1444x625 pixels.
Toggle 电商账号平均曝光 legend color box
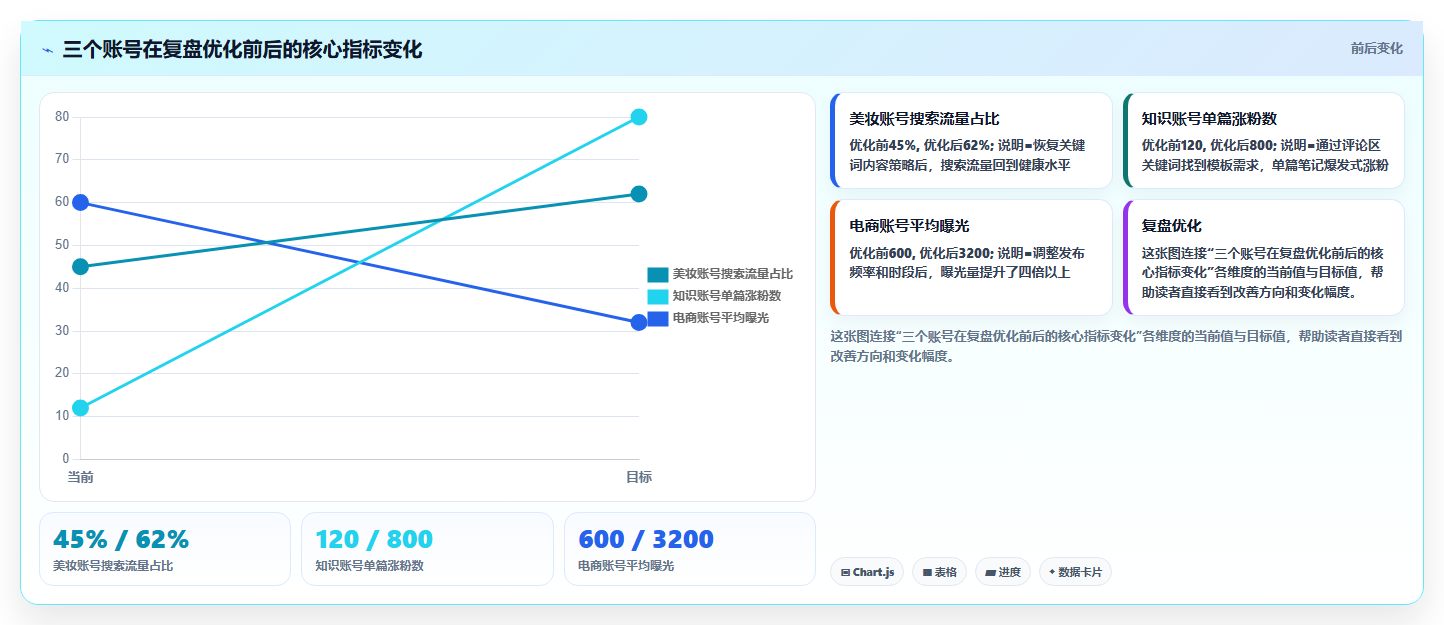[x=658, y=318]
